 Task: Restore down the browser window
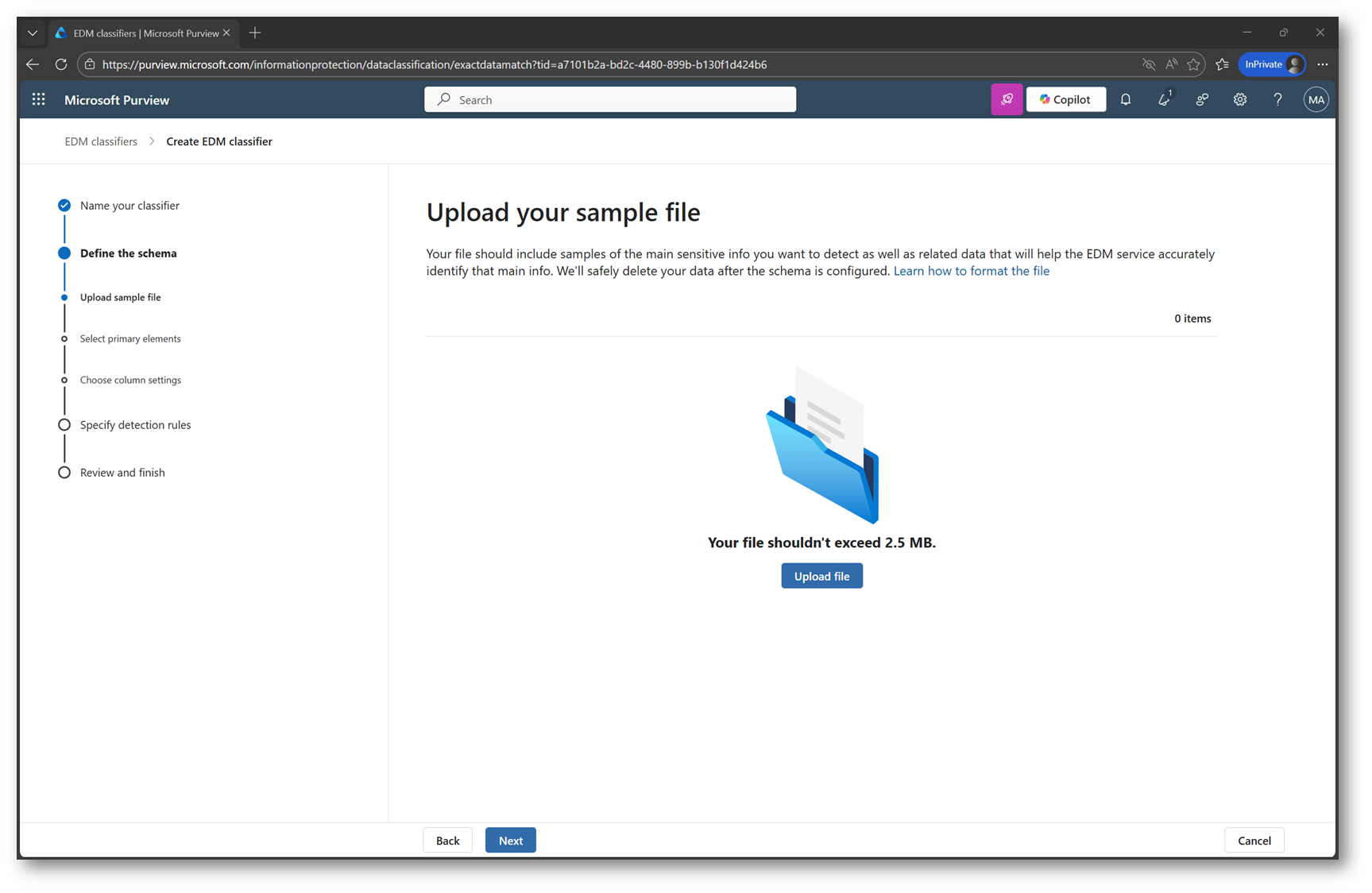pos(1283,33)
